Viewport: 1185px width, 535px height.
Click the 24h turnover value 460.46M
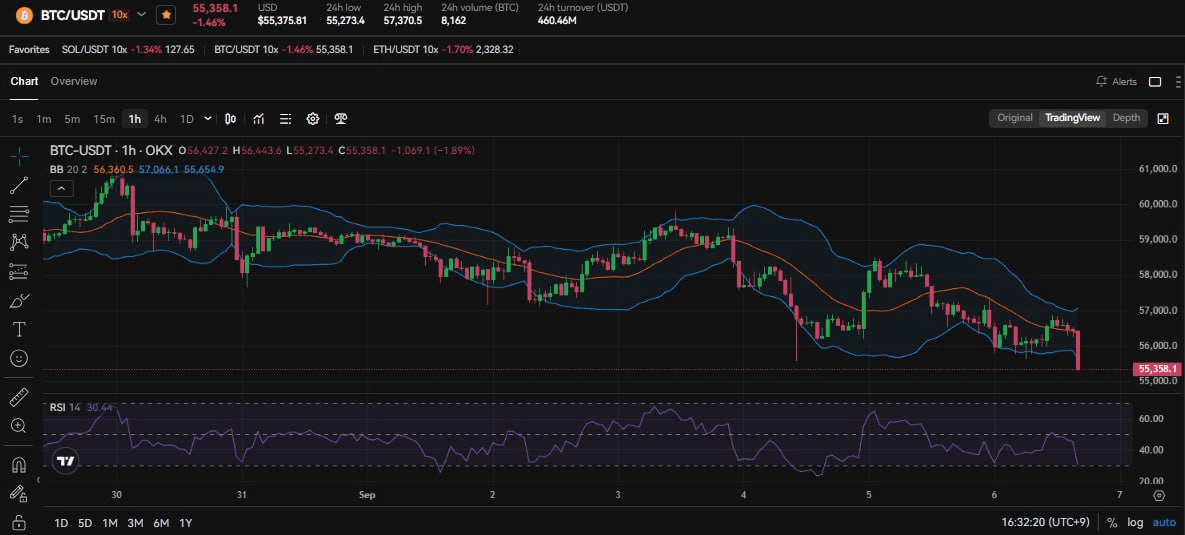click(x=558, y=20)
